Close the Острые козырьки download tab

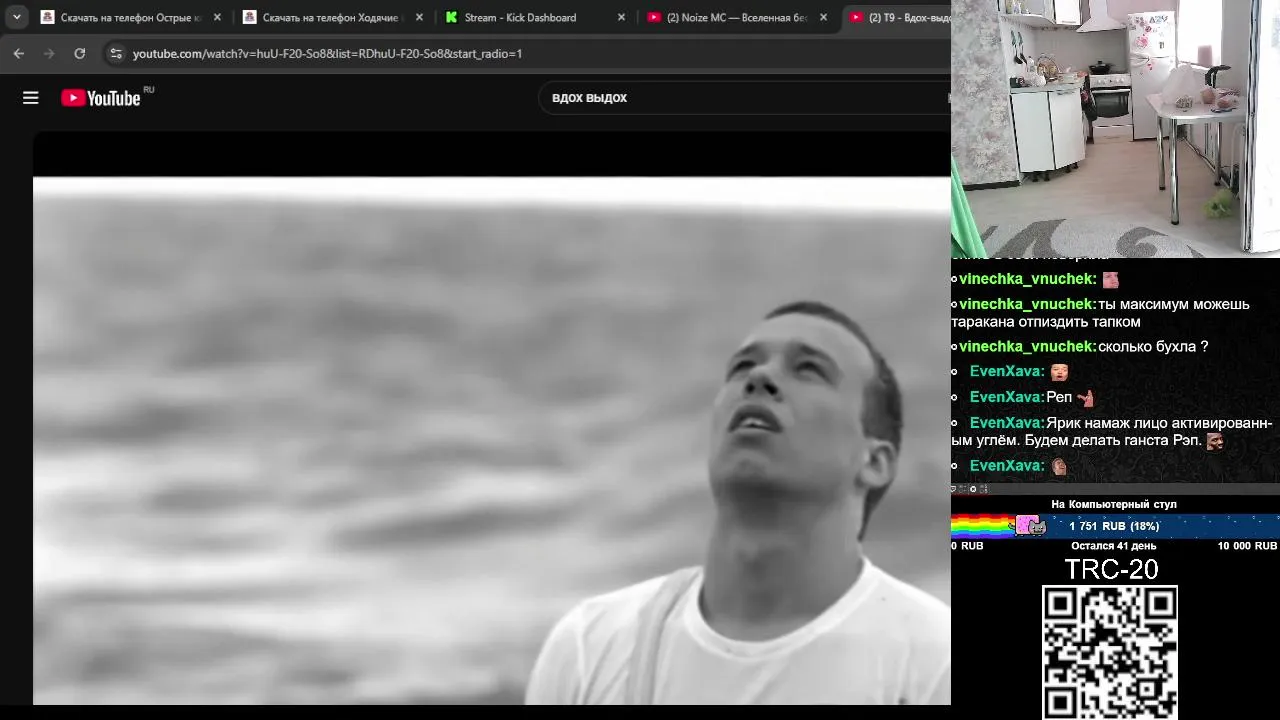point(217,17)
